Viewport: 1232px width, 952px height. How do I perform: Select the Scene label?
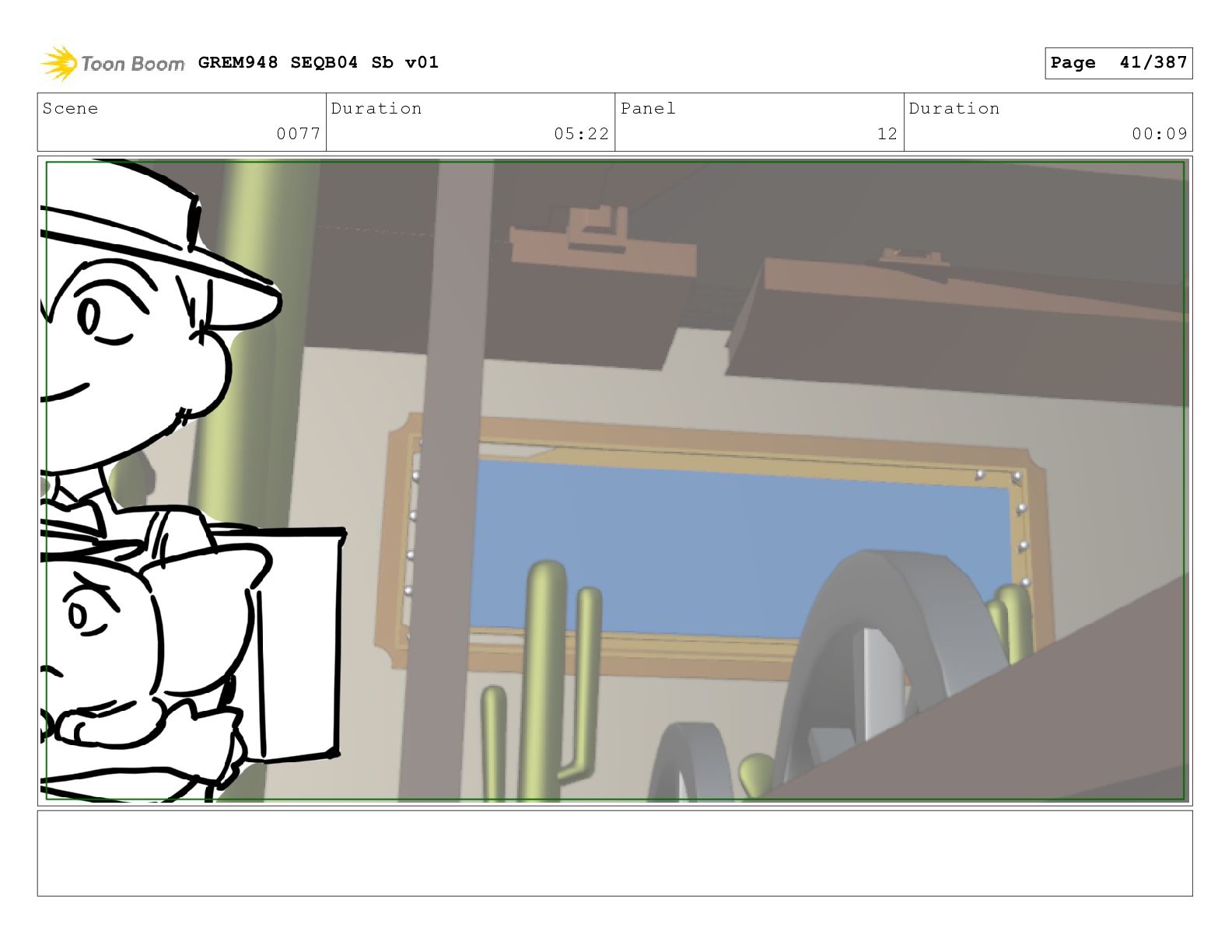tap(71, 108)
